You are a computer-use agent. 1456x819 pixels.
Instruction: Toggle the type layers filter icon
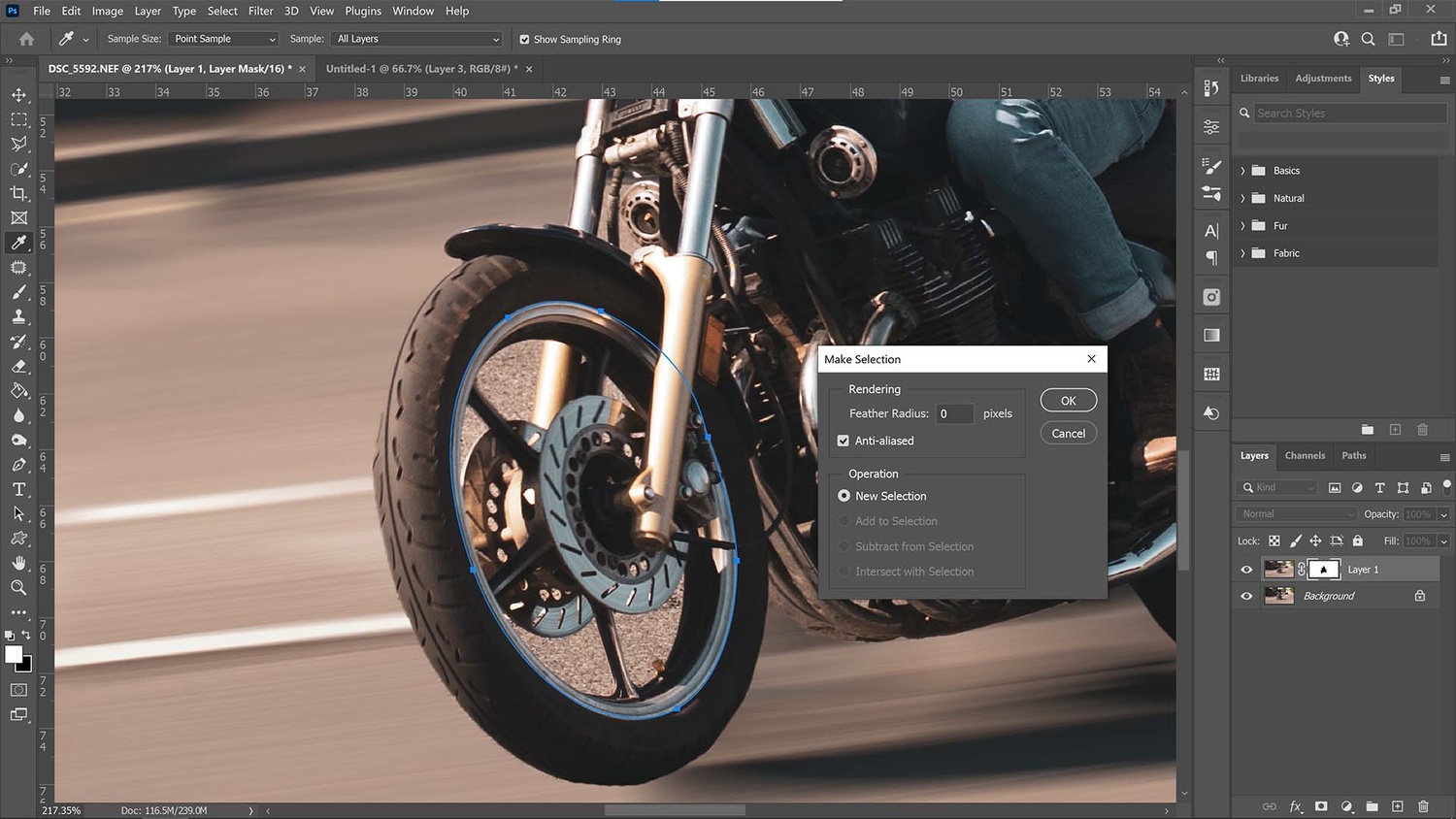(1379, 487)
